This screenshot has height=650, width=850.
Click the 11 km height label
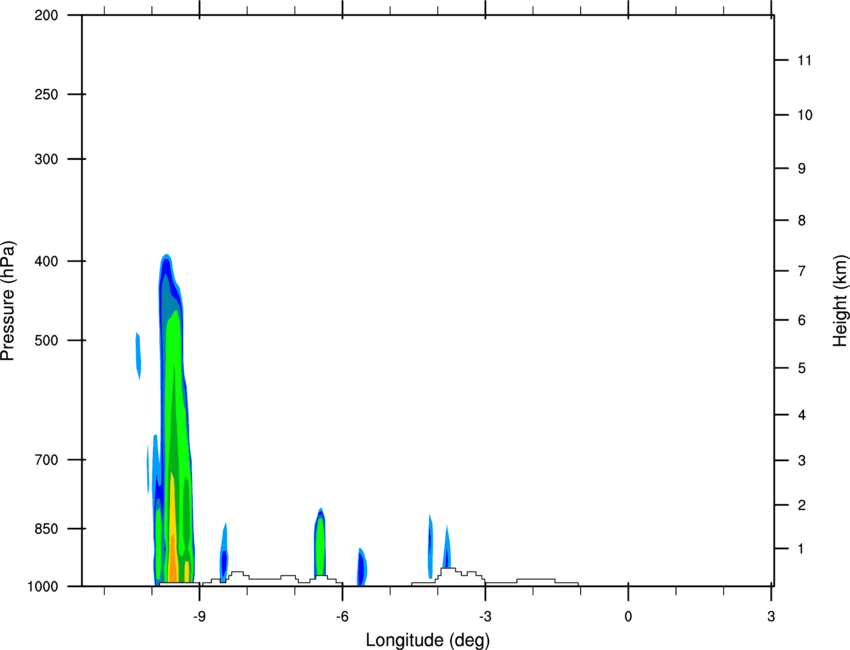click(x=804, y=60)
